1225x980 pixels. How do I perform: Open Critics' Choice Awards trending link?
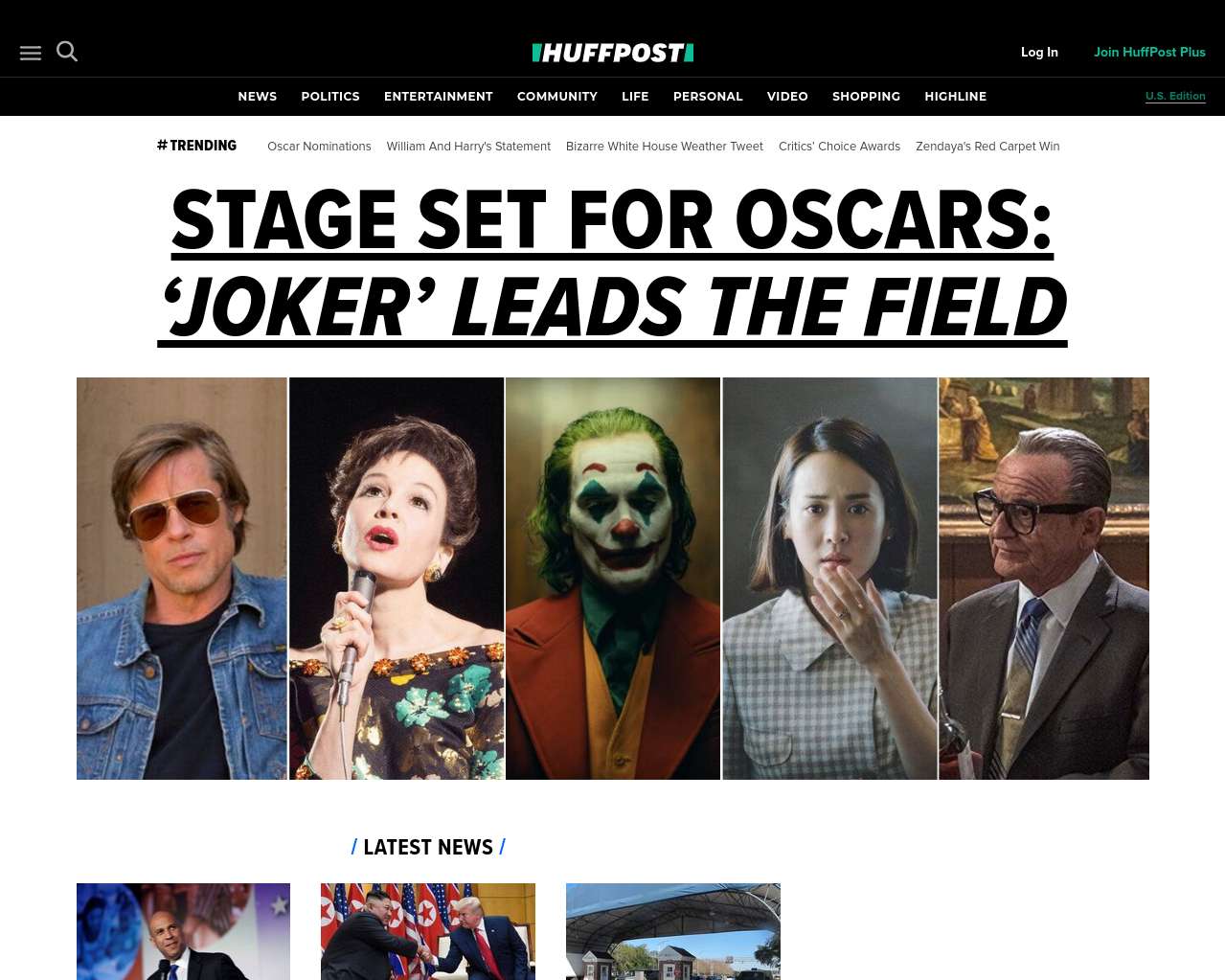click(x=839, y=147)
